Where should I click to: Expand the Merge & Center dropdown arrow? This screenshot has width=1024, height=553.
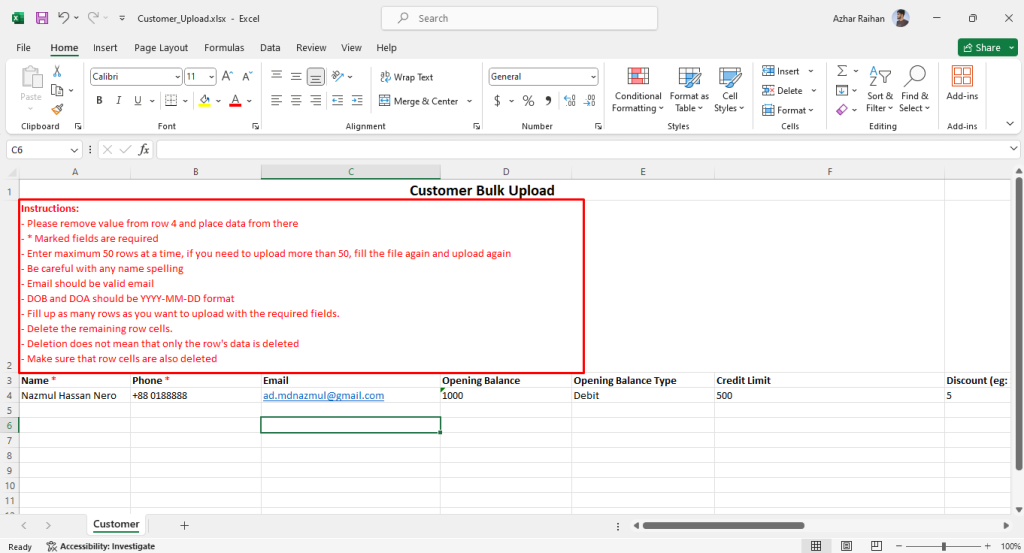(470, 101)
